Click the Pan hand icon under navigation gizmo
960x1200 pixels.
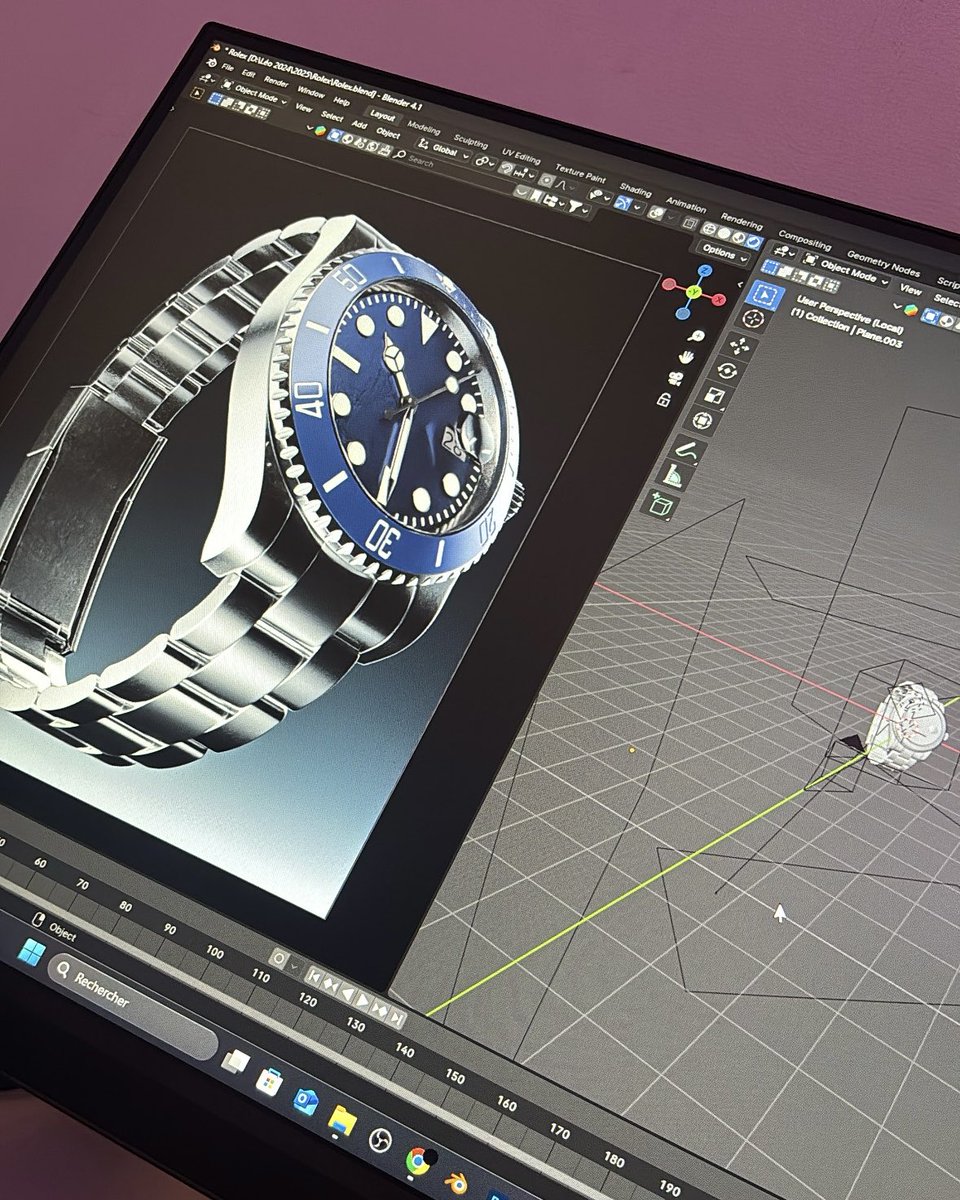pyautogui.click(x=688, y=357)
